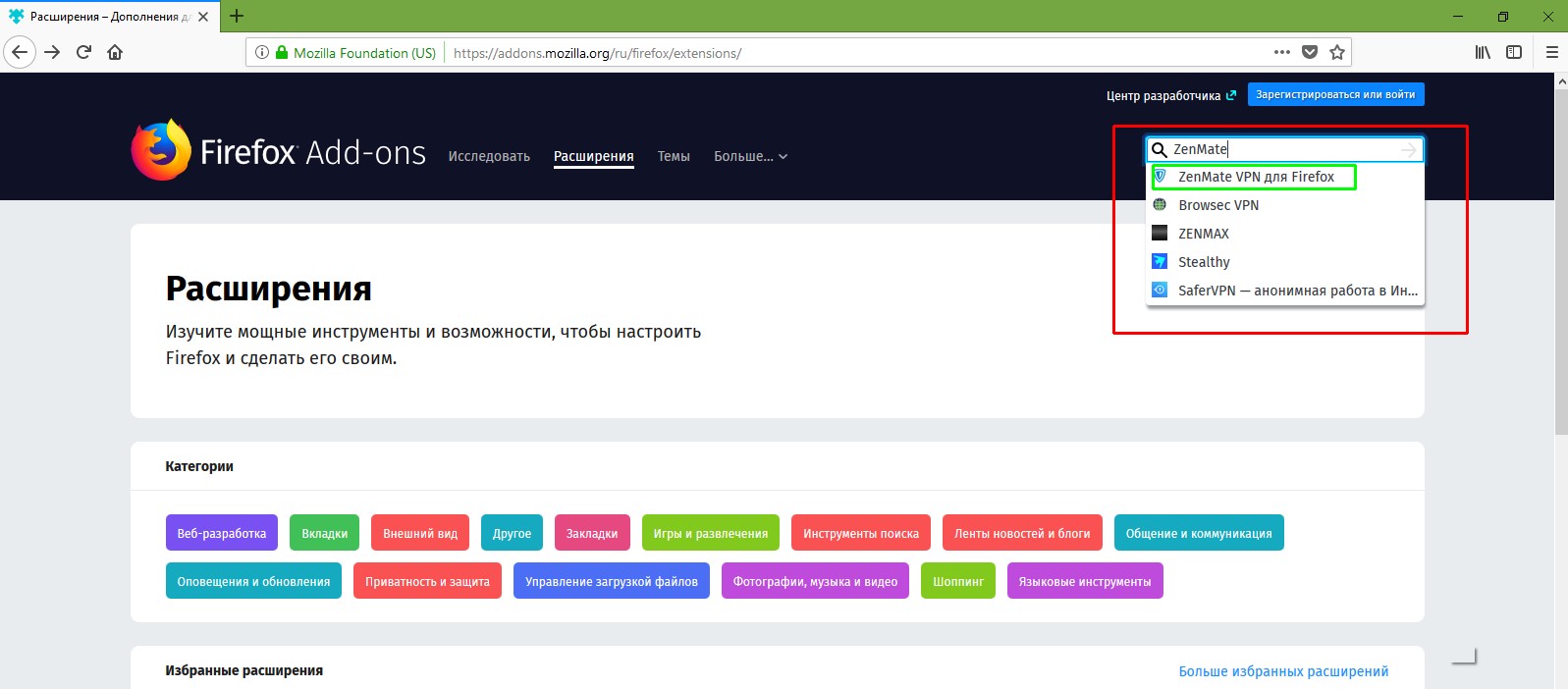This screenshot has width=1568, height=689.
Task: Toggle the sidebar view icon
Action: [1514, 52]
